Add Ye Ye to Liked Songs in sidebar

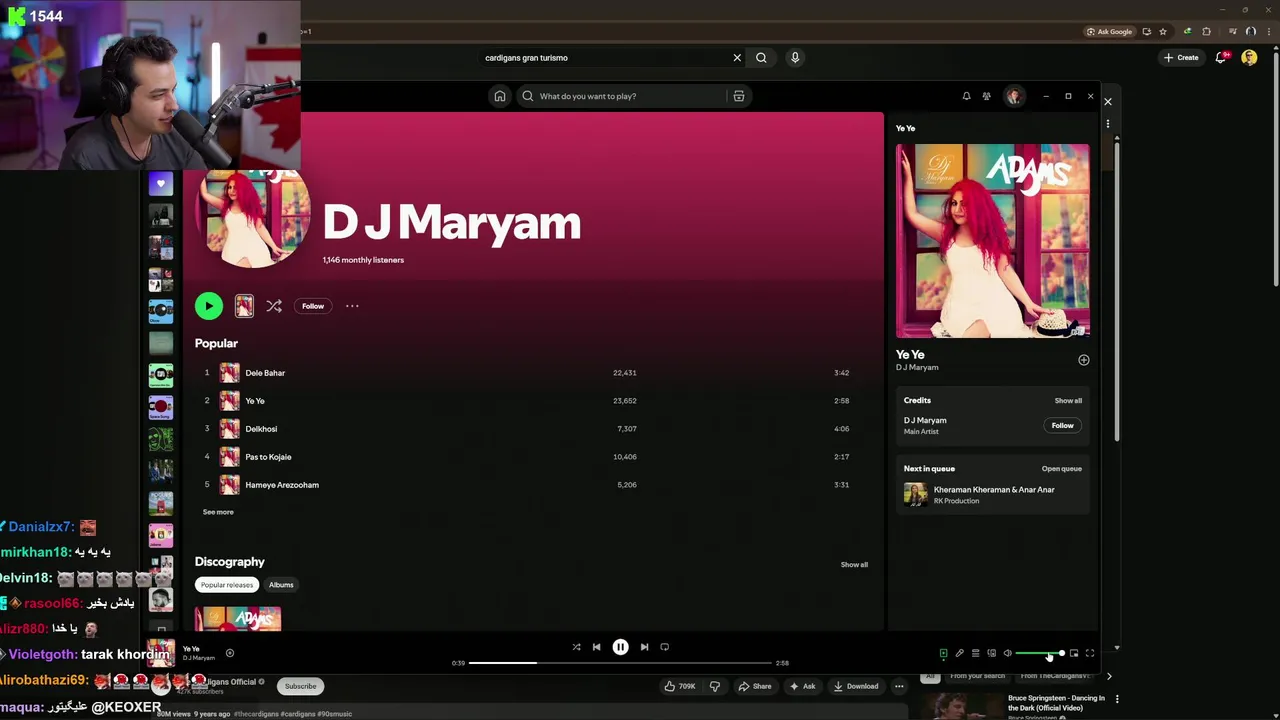[1083, 360]
